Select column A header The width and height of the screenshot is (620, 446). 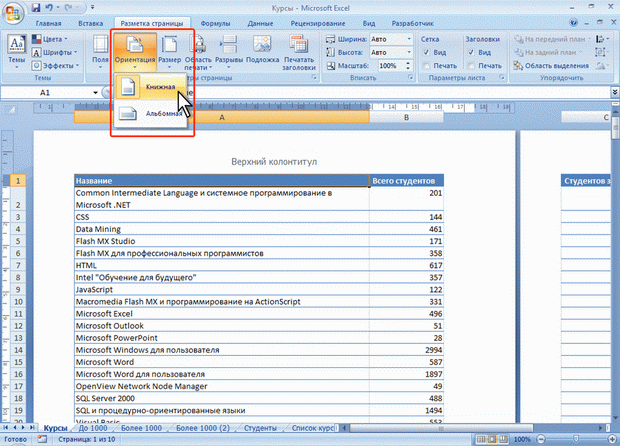[222, 117]
